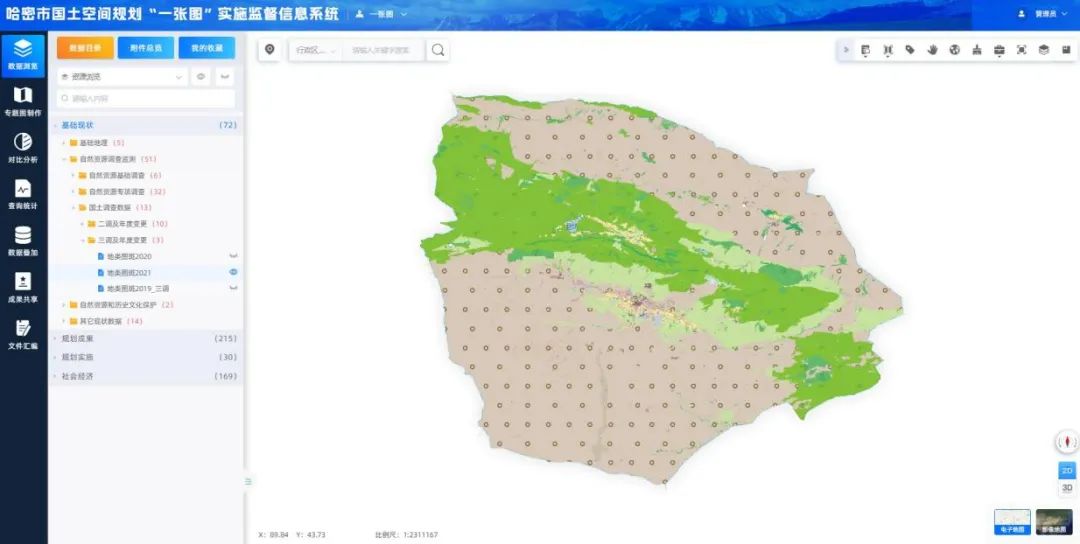Focus the catalog filter input field
Image resolution: width=1080 pixels, height=544 pixels.
[146, 98]
